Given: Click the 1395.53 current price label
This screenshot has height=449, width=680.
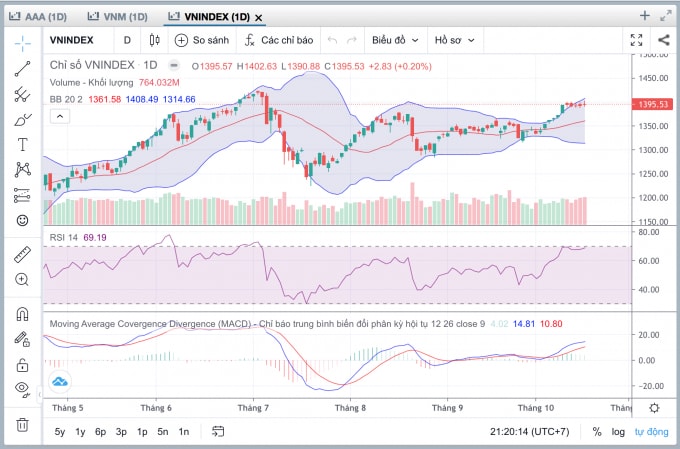Looking at the screenshot, I should click(x=652, y=104).
